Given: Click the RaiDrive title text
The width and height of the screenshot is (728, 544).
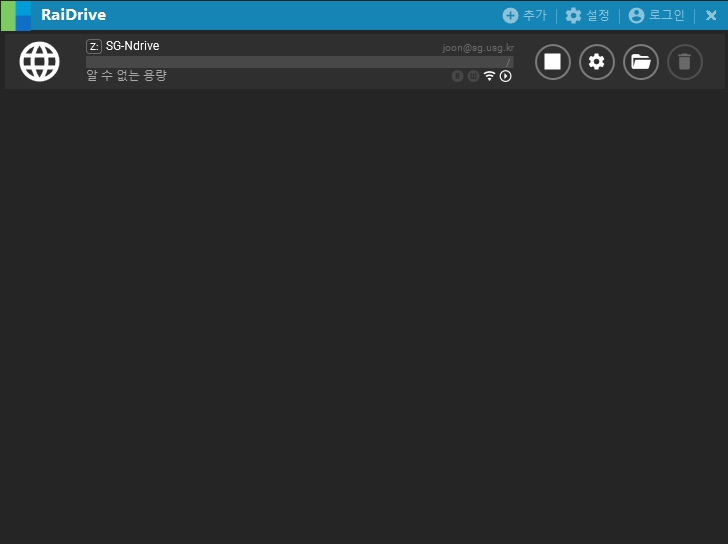Looking at the screenshot, I should [x=73, y=15].
